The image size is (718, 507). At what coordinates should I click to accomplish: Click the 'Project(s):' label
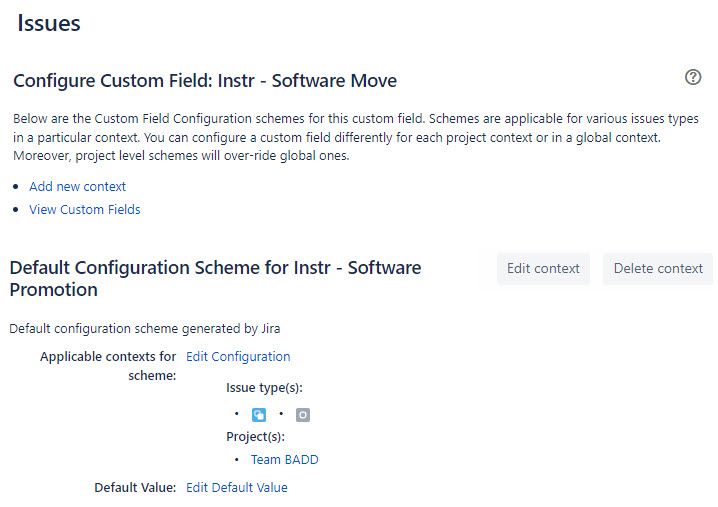pos(255,437)
